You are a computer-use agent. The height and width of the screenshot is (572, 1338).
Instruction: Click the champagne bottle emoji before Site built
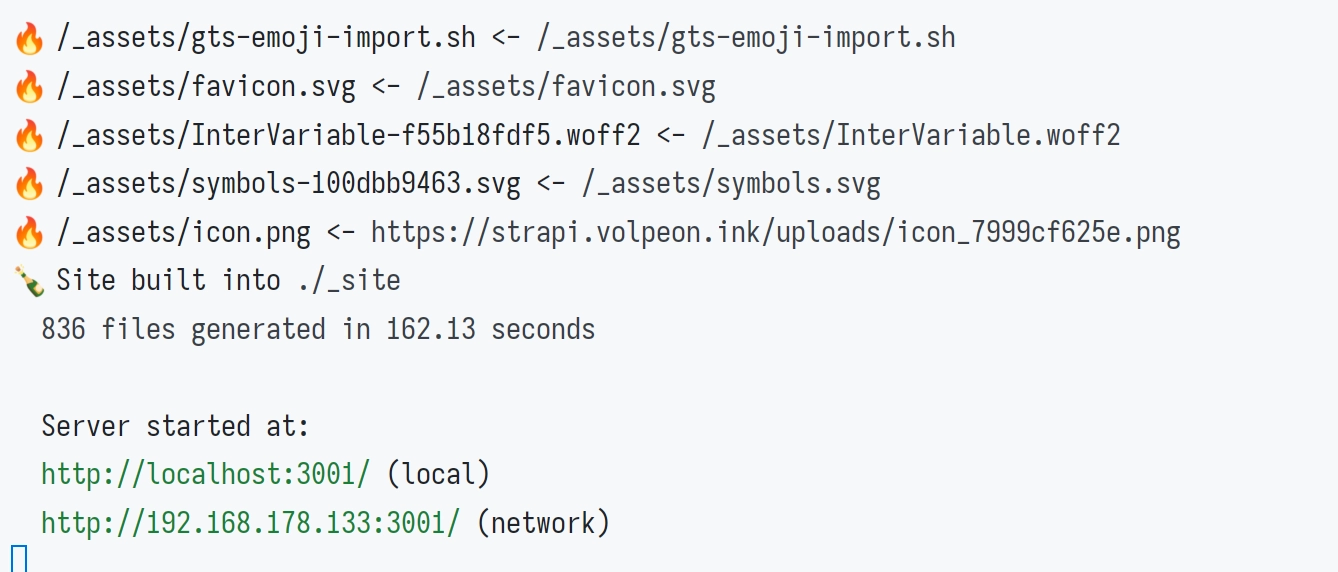coord(29,280)
